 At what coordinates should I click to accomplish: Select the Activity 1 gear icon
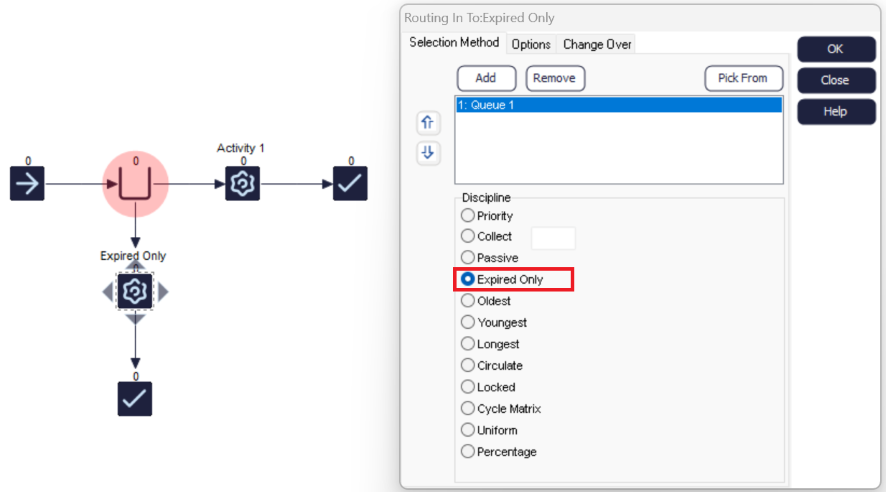tap(242, 183)
